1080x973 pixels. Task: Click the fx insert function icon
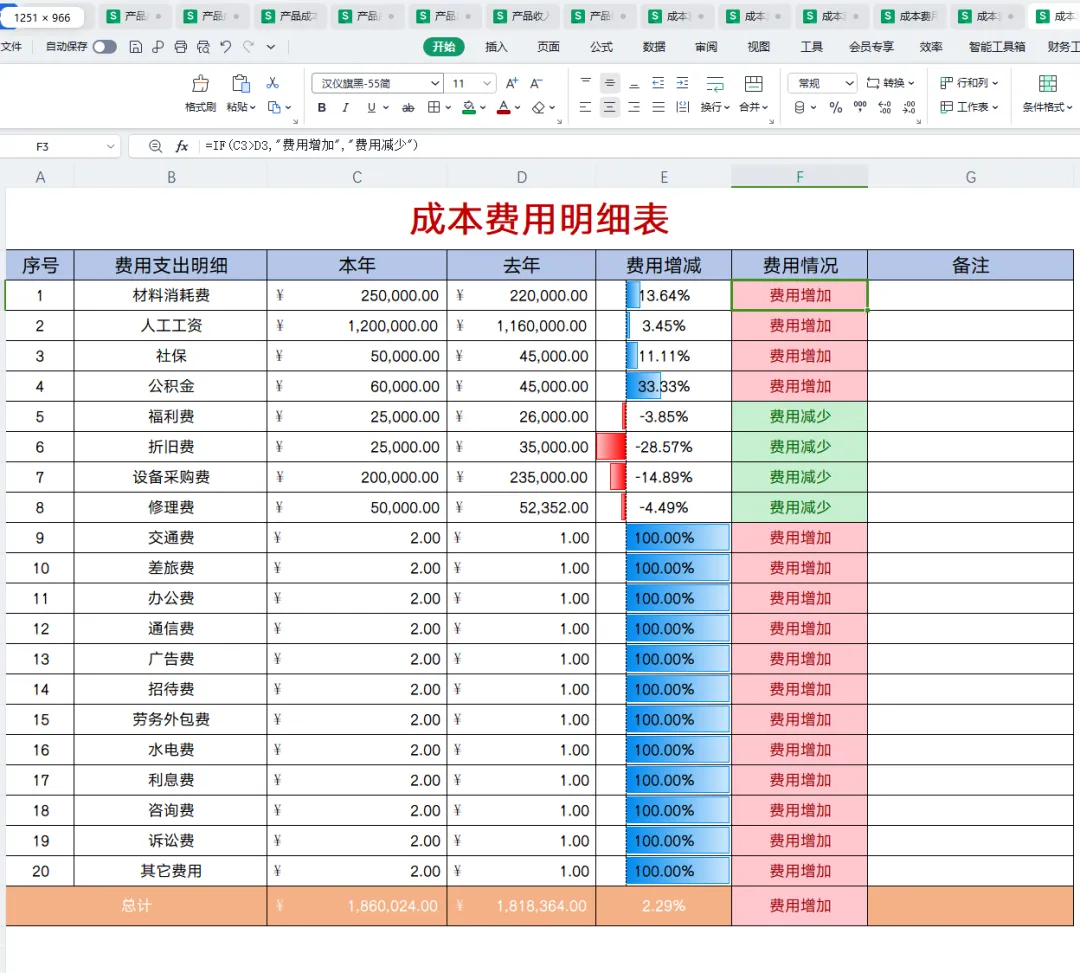182,146
